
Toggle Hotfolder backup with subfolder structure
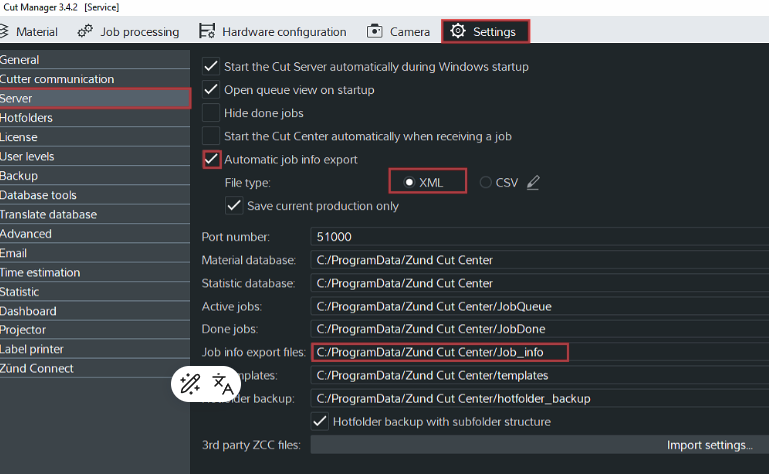(x=320, y=421)
